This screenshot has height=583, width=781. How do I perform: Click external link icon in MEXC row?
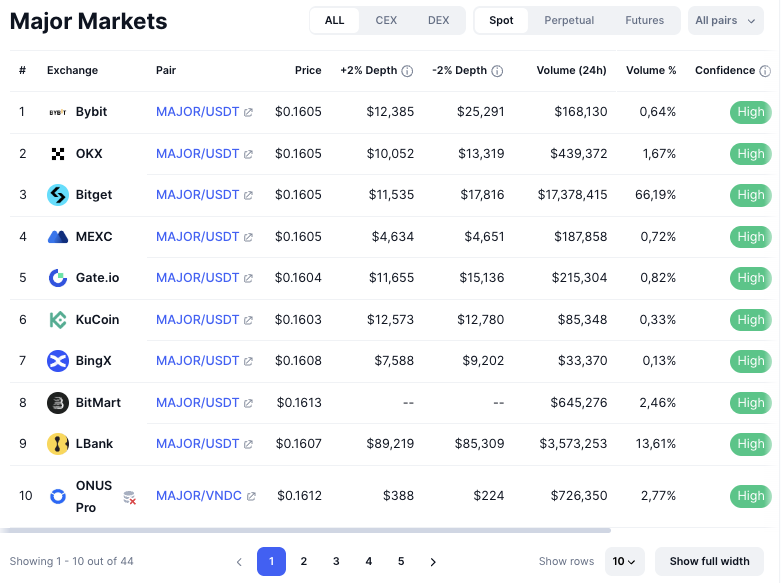pos(248,237)
